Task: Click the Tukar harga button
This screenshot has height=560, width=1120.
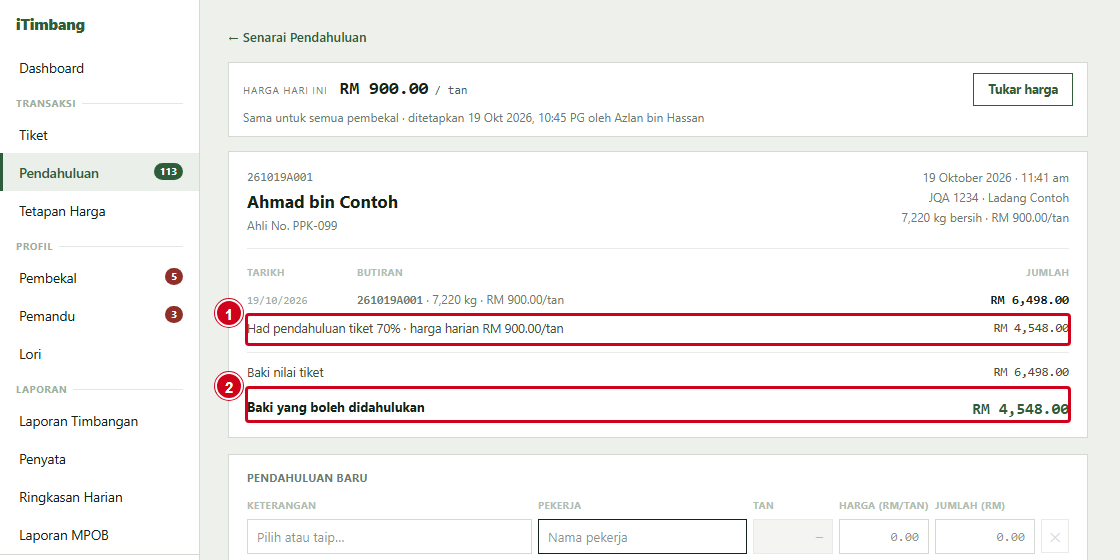Action: coord(1023,89)
